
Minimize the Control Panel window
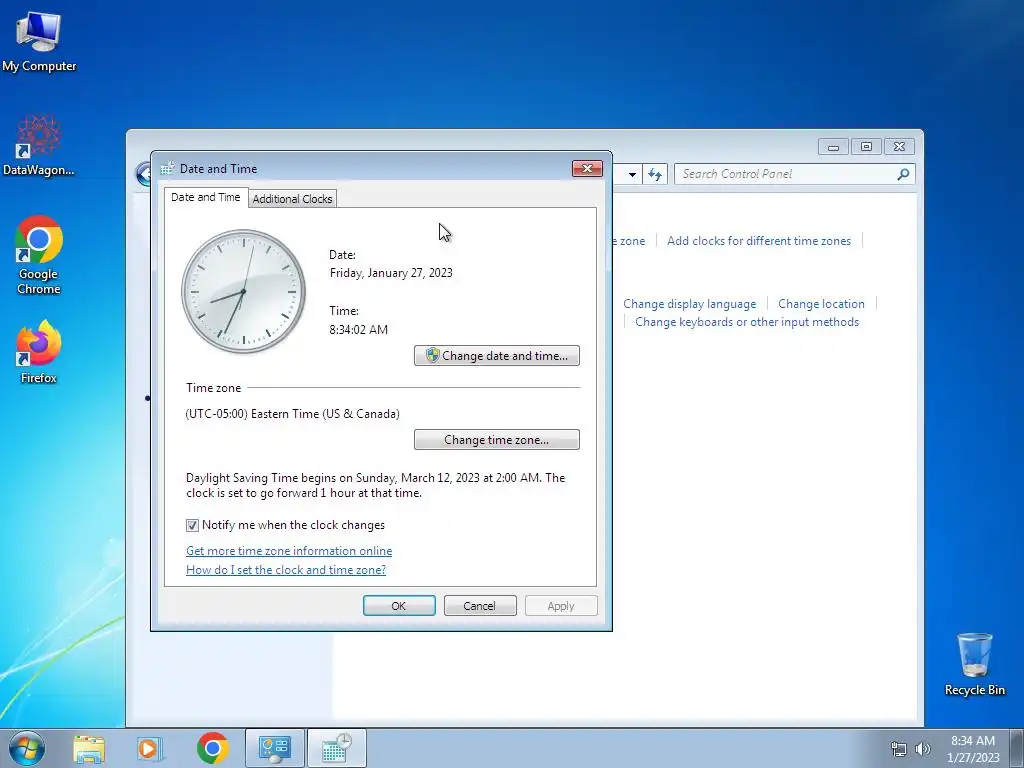click(833, 147)
